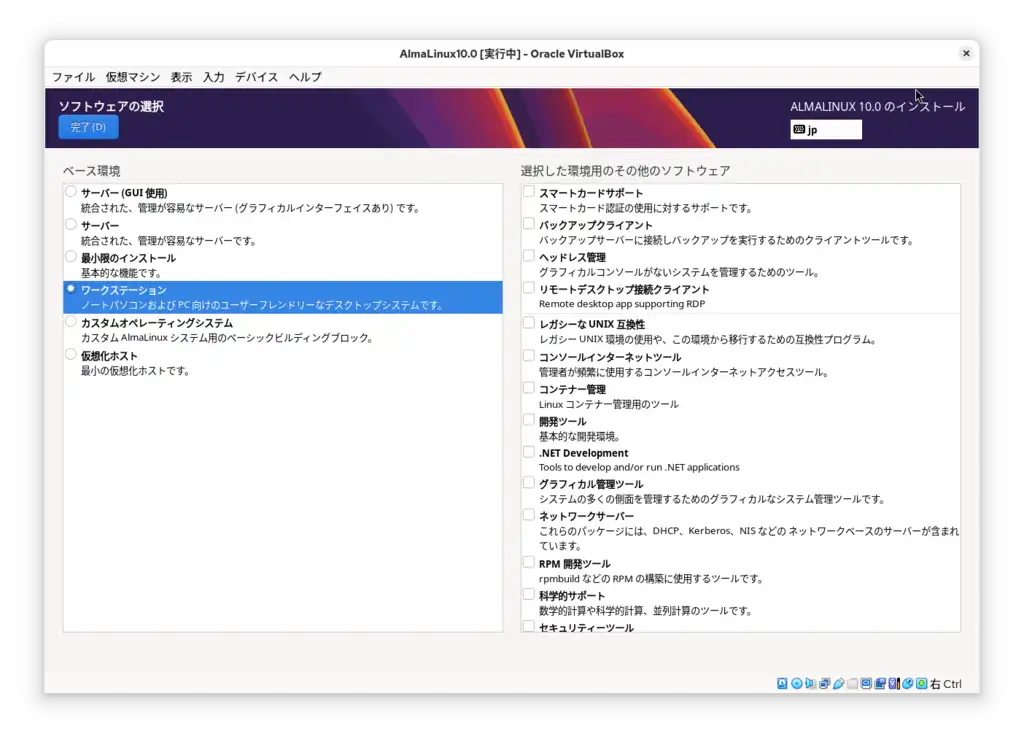1024x742 pixels.
Task: Click the mouse integration icon in status bar
Action: point(906,684)
